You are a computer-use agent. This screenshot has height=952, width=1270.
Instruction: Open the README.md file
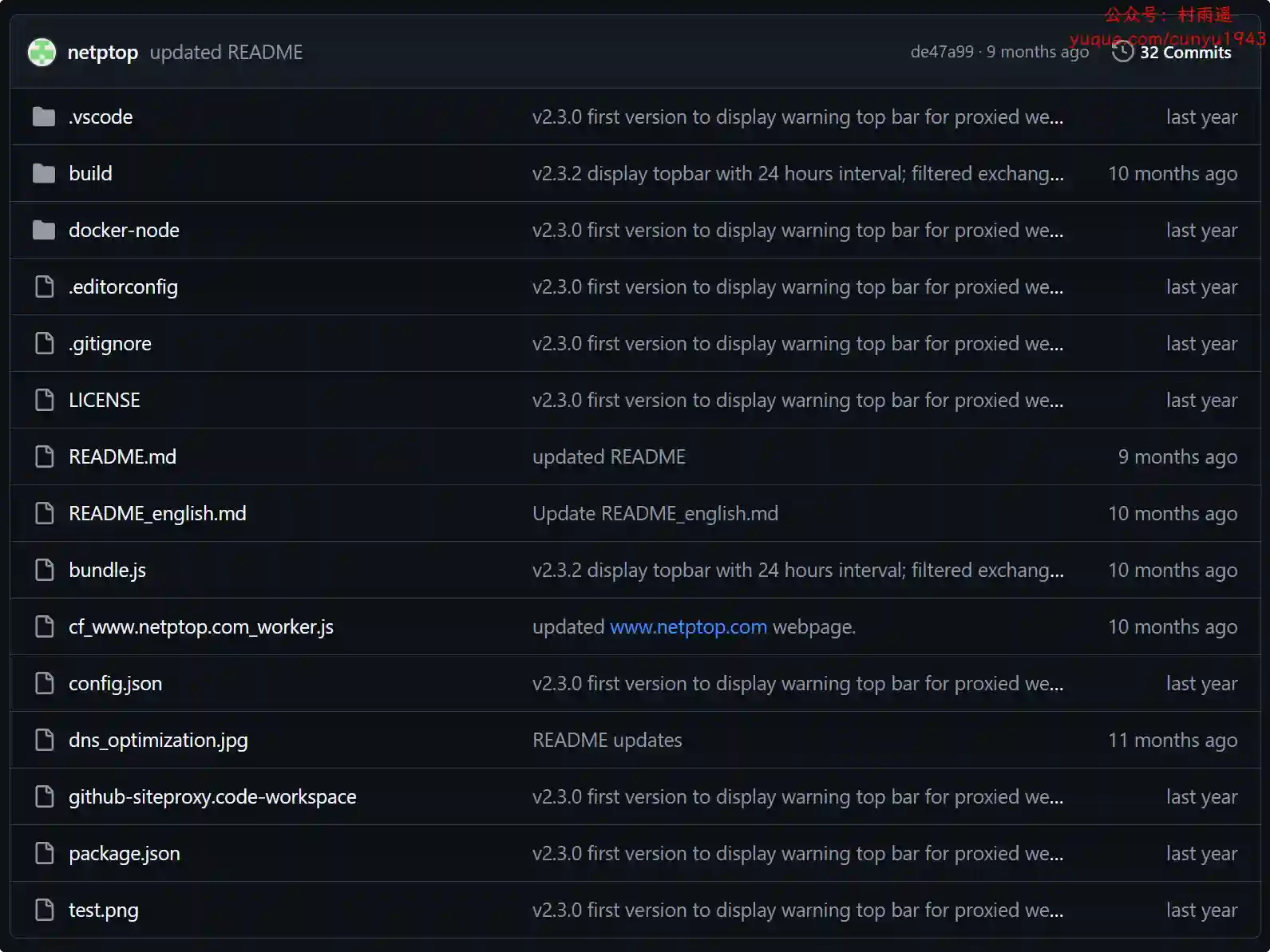click(122, 457)
